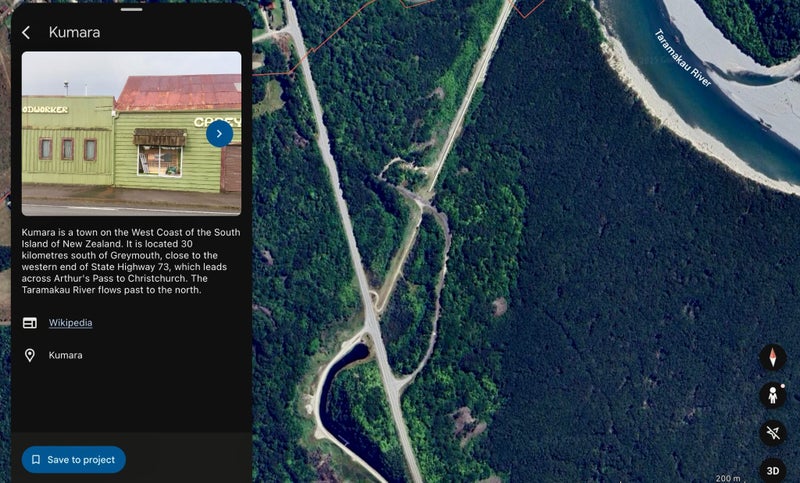Click the crossed-out location arrow icon

pyautogui.click(x=772, y=433)
